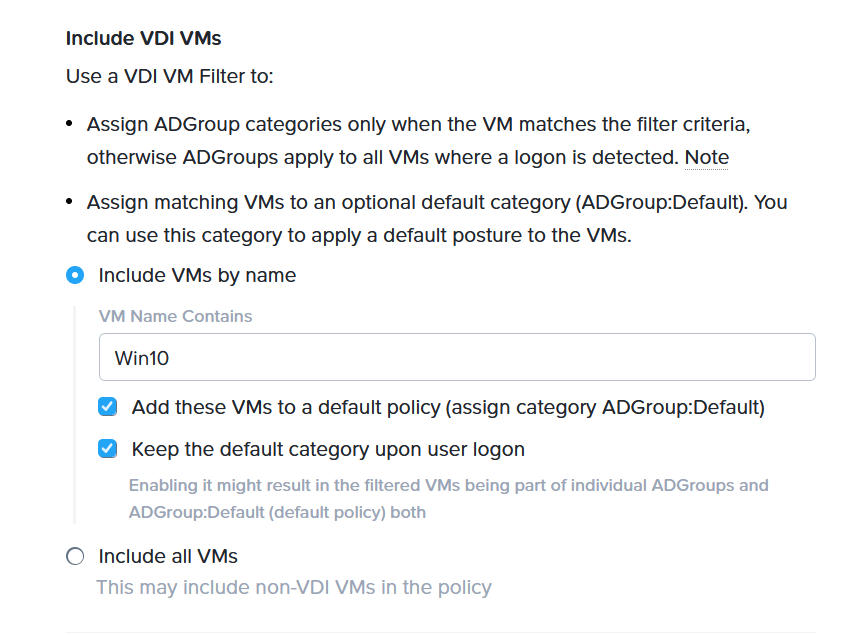The width and height of the screenshot is (846, 635).
Task: Click the "Enabling it might result" helper text
Action: point(448,485)
